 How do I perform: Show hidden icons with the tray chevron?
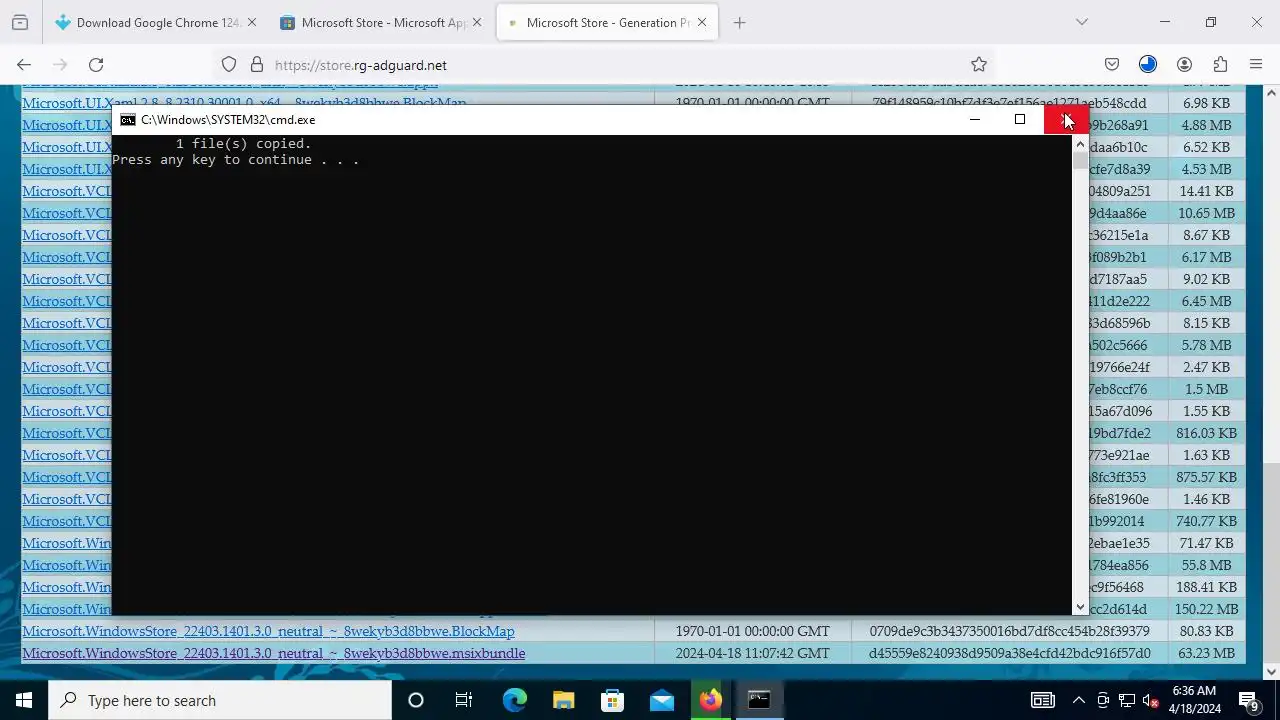1078,700
